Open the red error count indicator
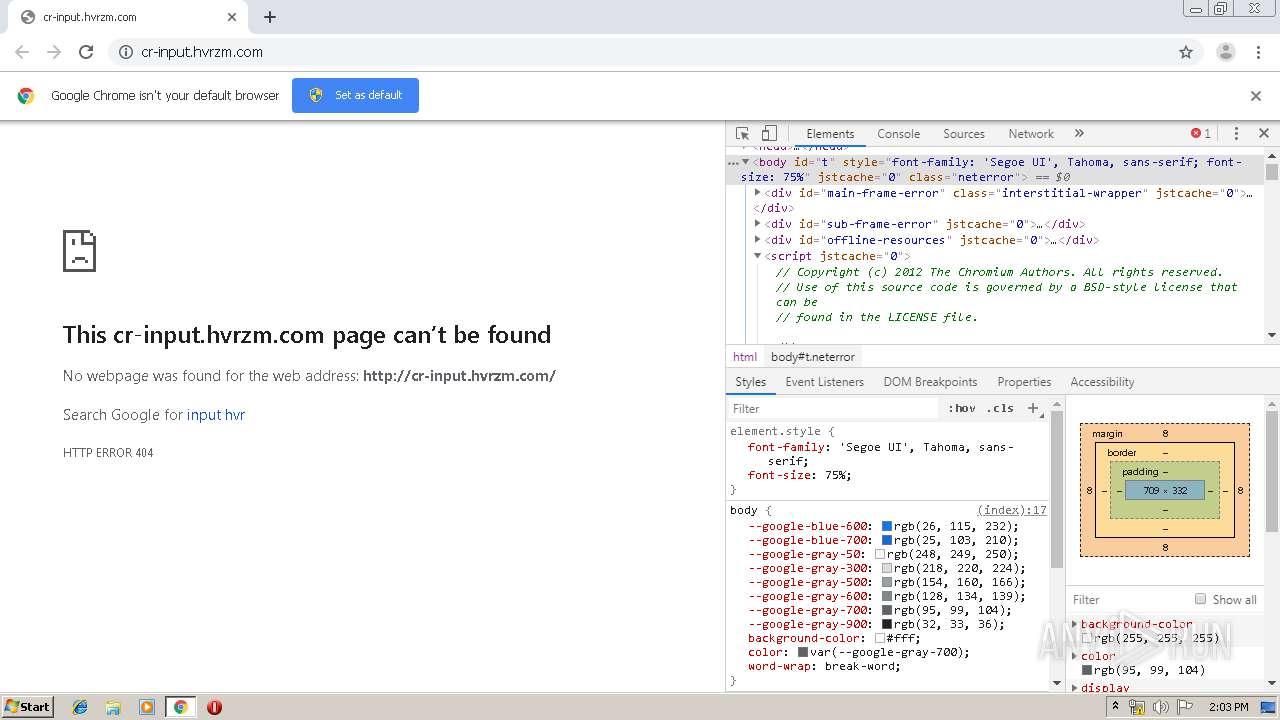Viewport: 1280px width, 720px height. click(1201, 133)
